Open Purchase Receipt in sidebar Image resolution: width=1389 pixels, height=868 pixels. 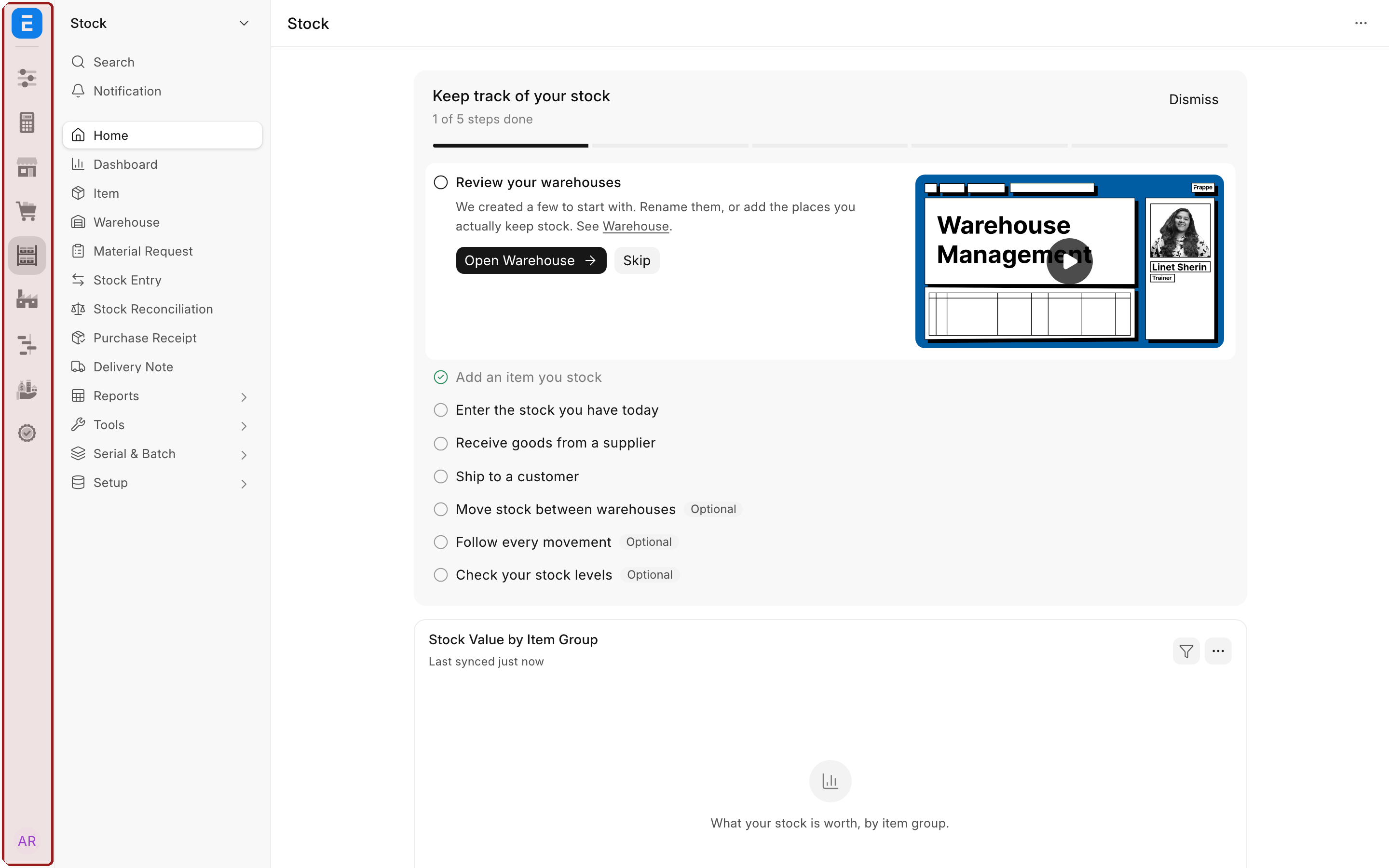(163, 338)
